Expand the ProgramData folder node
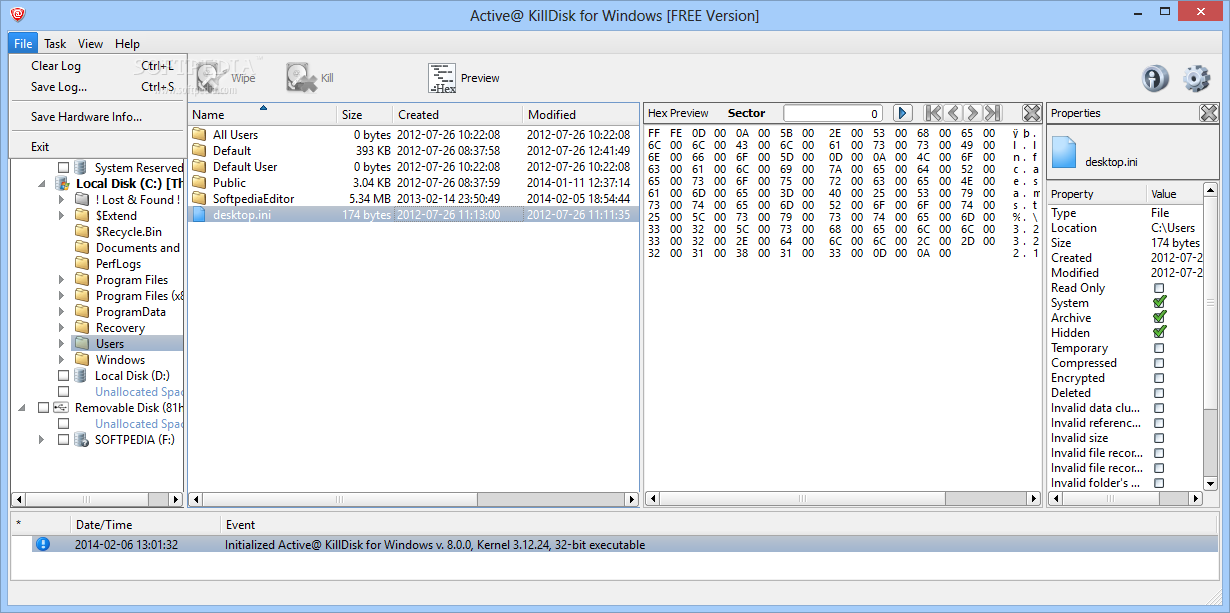Viewport: 1230px width, 613px height. pos(61,311)
